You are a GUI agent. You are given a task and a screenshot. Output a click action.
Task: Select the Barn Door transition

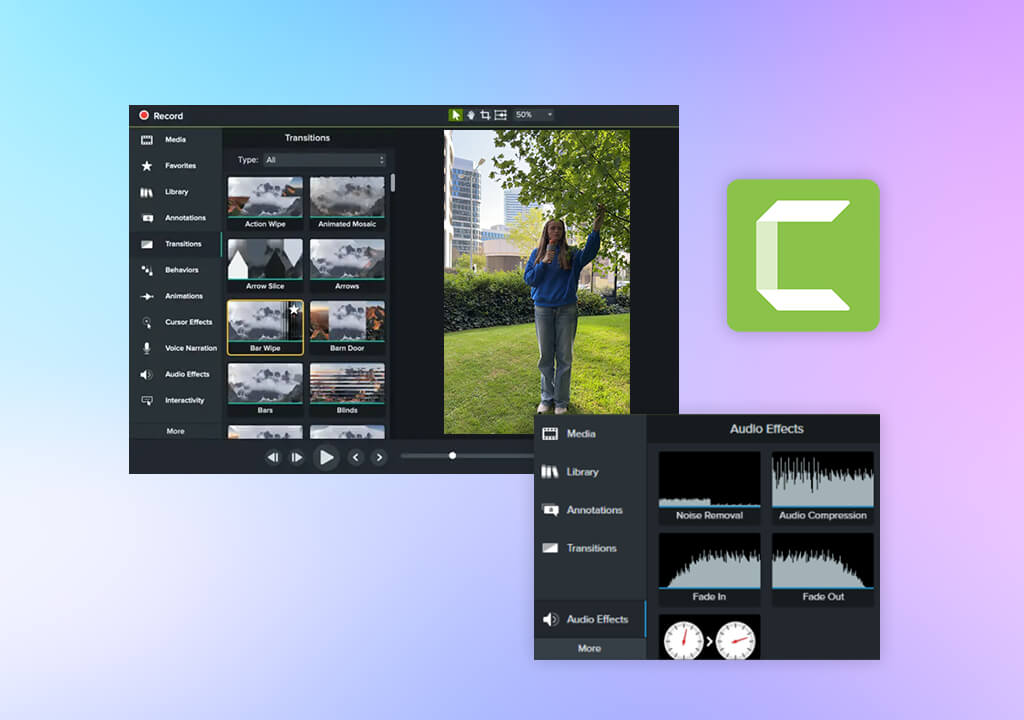[x=347, y=327]
